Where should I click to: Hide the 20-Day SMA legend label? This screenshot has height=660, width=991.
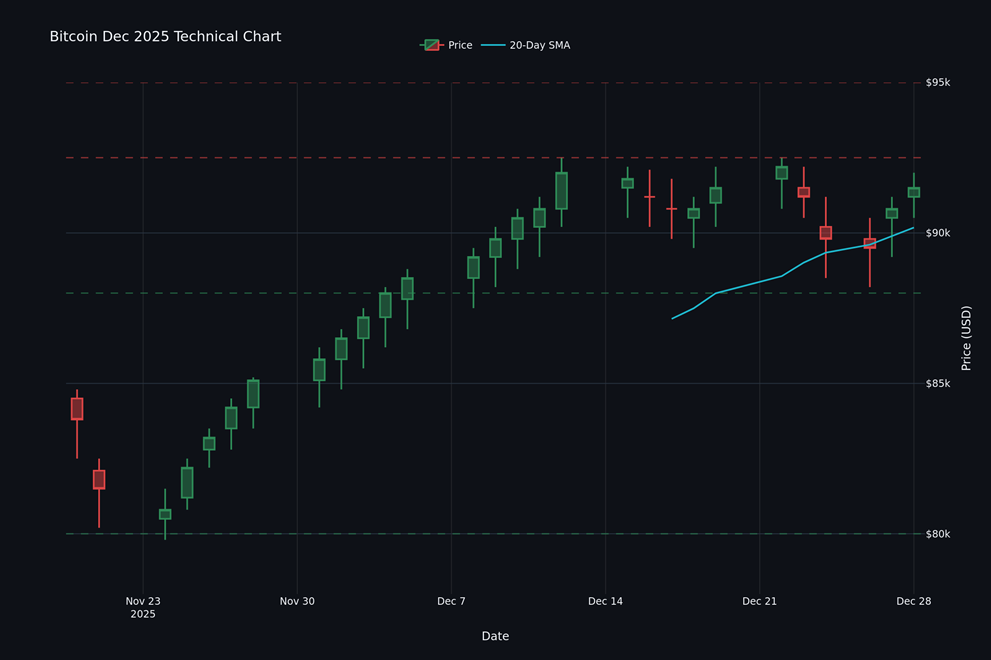coord(539,45)
